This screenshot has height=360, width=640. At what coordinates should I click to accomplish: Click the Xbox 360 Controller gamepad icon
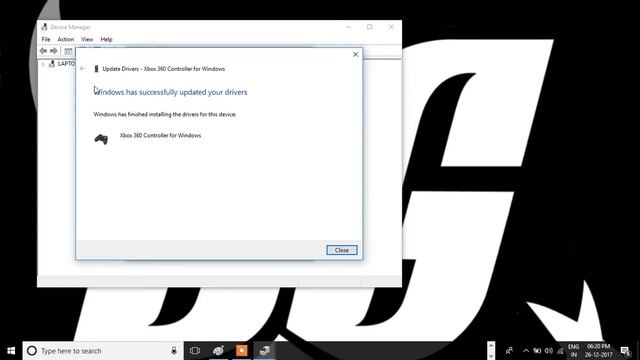[x=101, y=139]
